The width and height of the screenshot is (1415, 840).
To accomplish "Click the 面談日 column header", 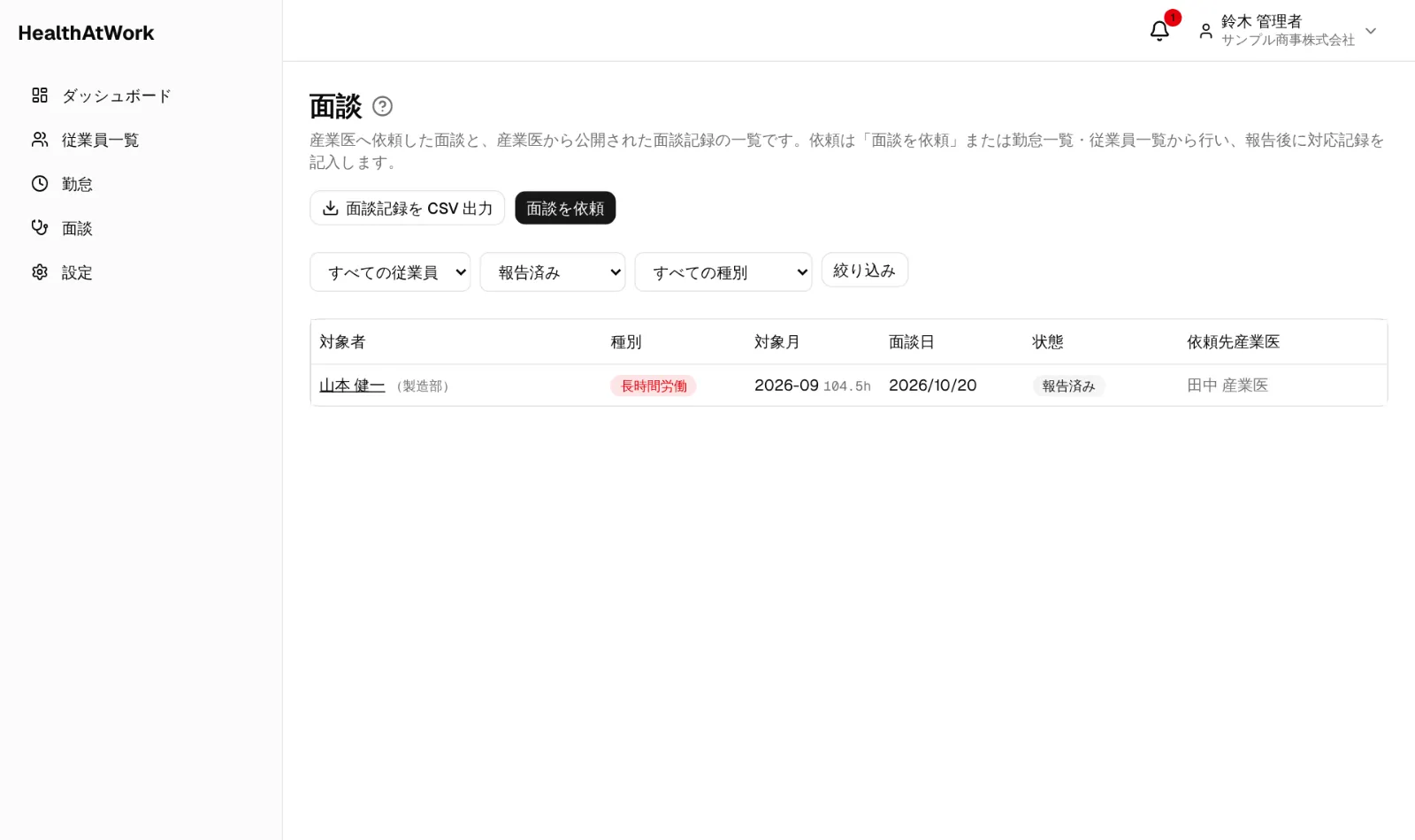I will 912,342.
